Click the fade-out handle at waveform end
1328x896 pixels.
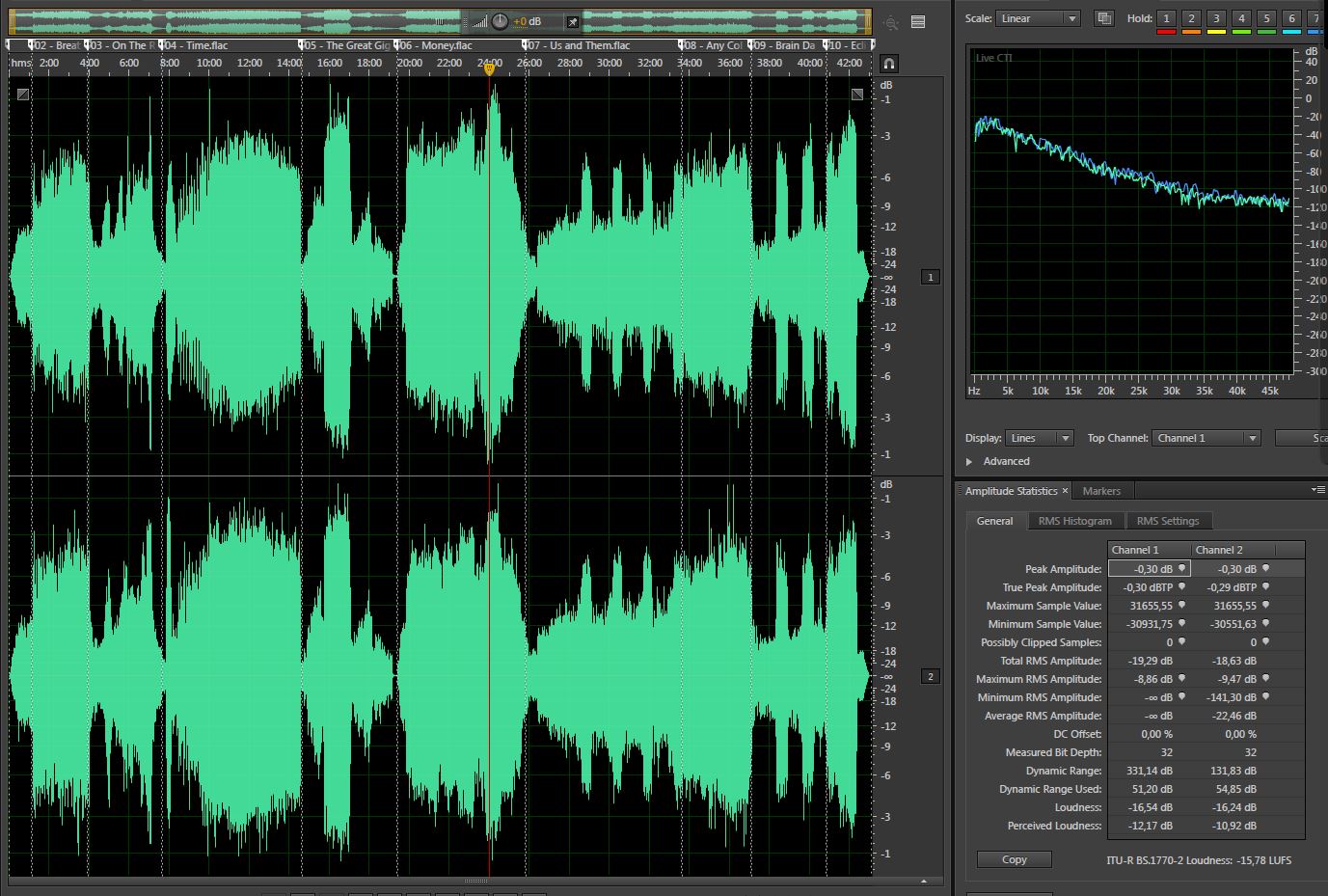coord(857,94)
